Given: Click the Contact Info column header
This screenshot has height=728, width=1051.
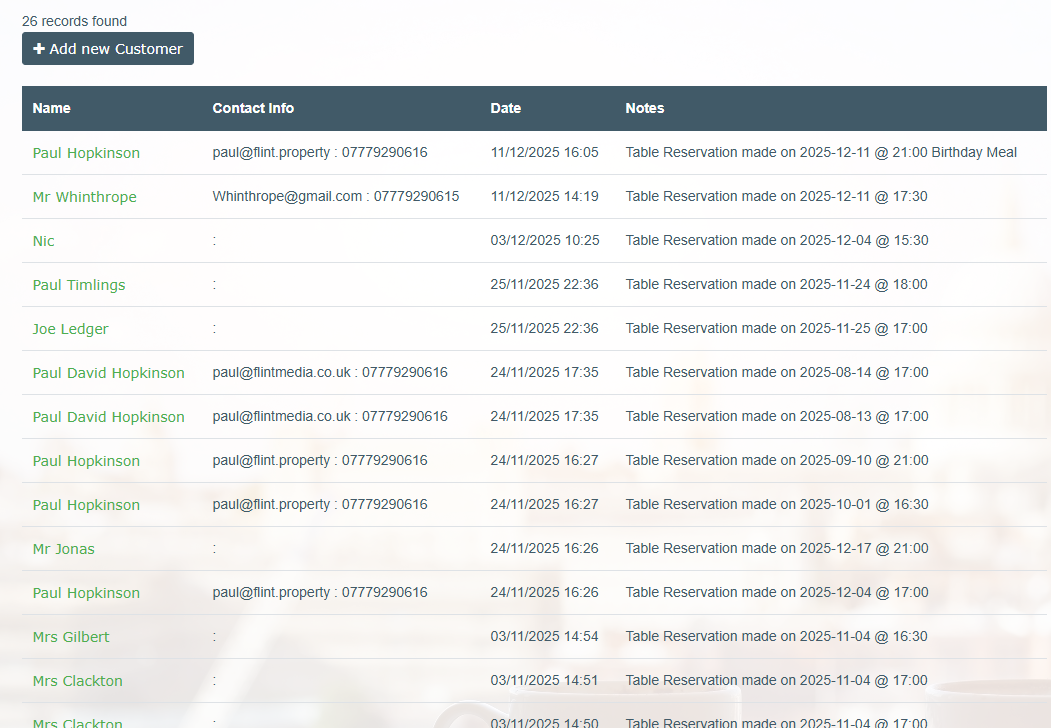Looking at the screenshot, I should coord(253,108).
